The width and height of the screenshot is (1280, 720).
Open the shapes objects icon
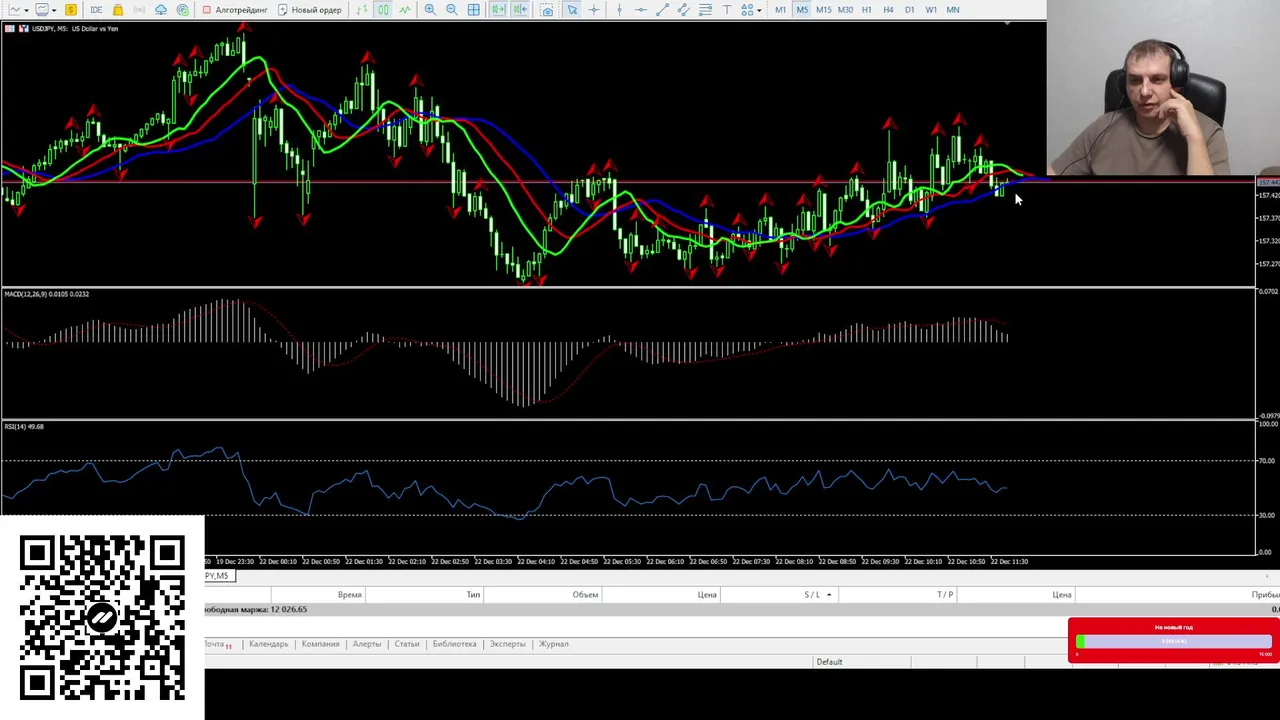tap(746, 10)
